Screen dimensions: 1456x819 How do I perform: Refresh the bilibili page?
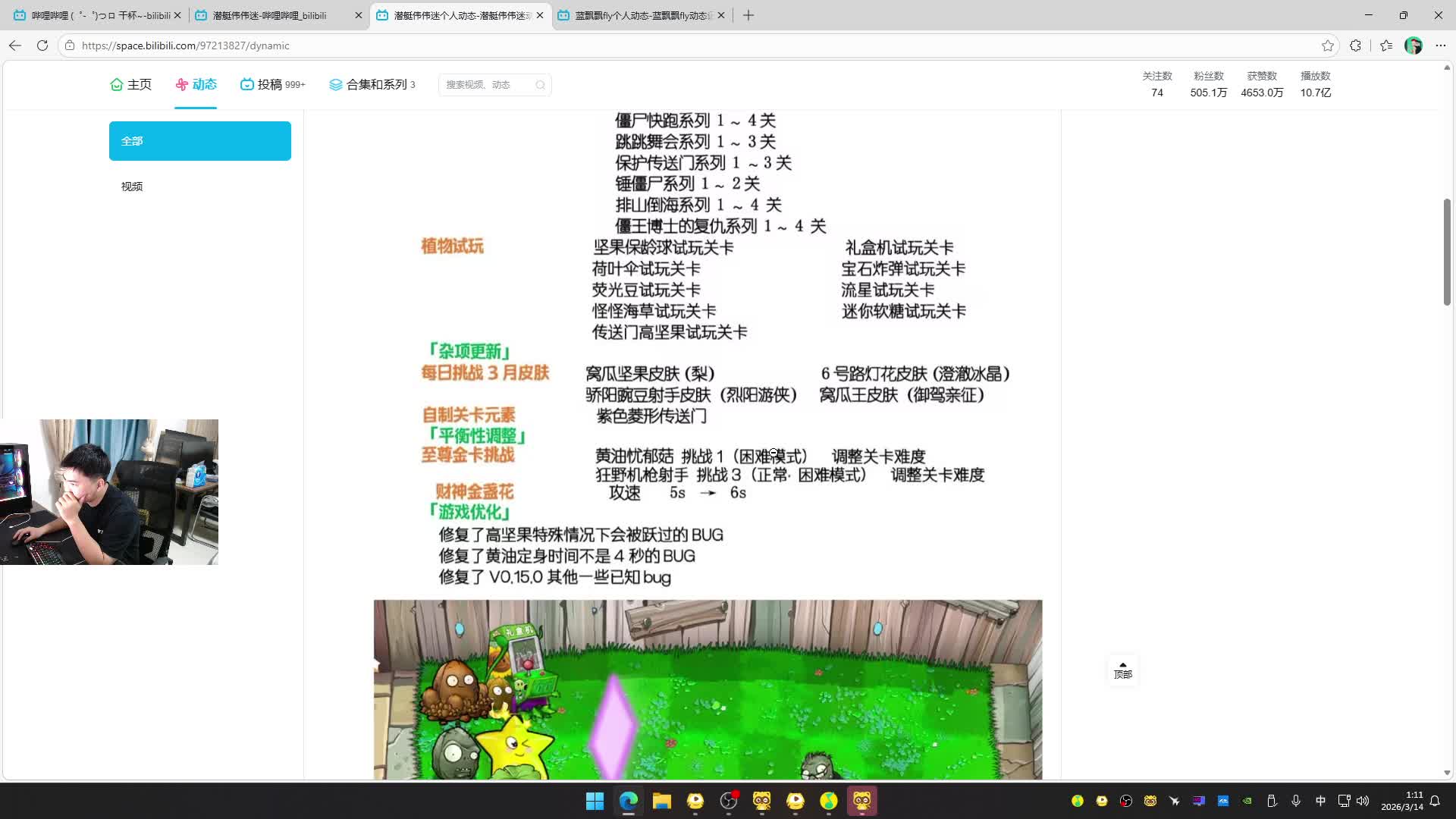(x=42, y=45)
